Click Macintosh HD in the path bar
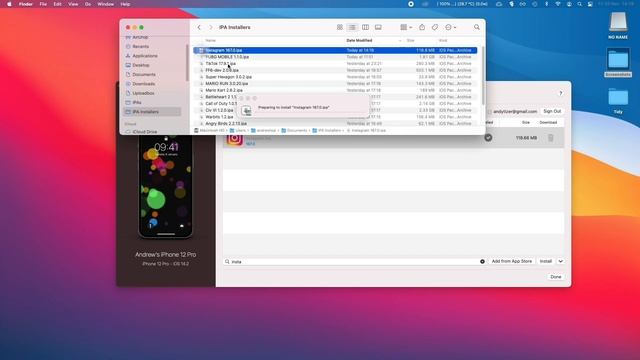Image resolution: width=640 pixels, height=360 pixels. (x=209, y=131)
